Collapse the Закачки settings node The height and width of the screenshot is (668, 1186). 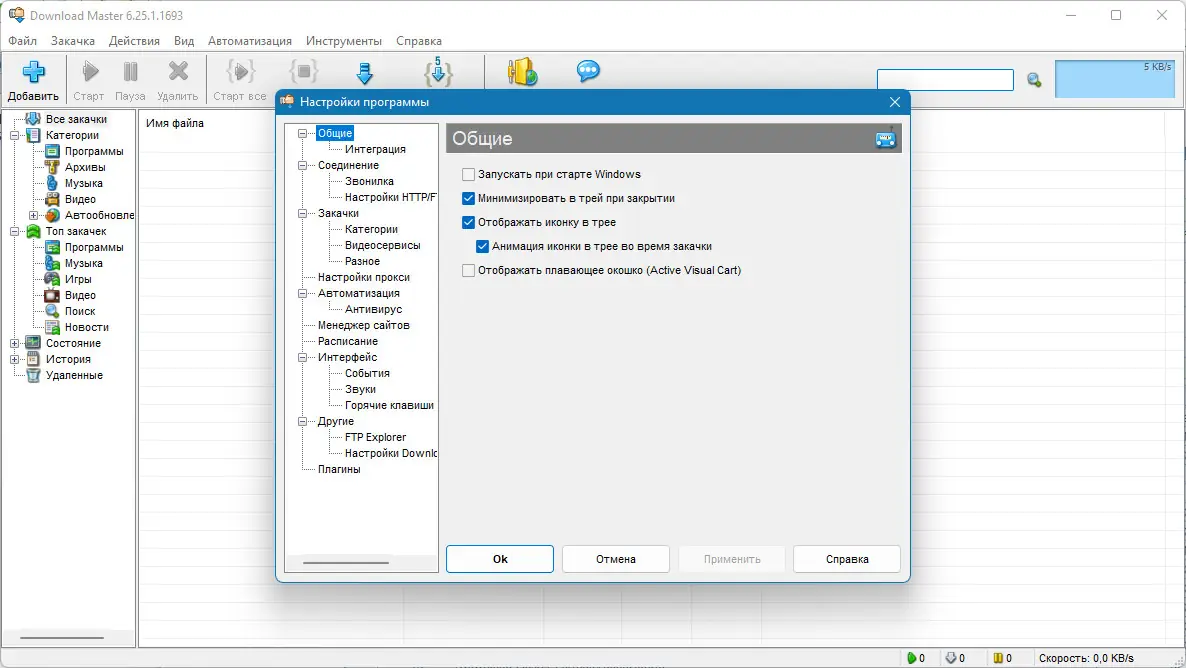click(303, 213)
